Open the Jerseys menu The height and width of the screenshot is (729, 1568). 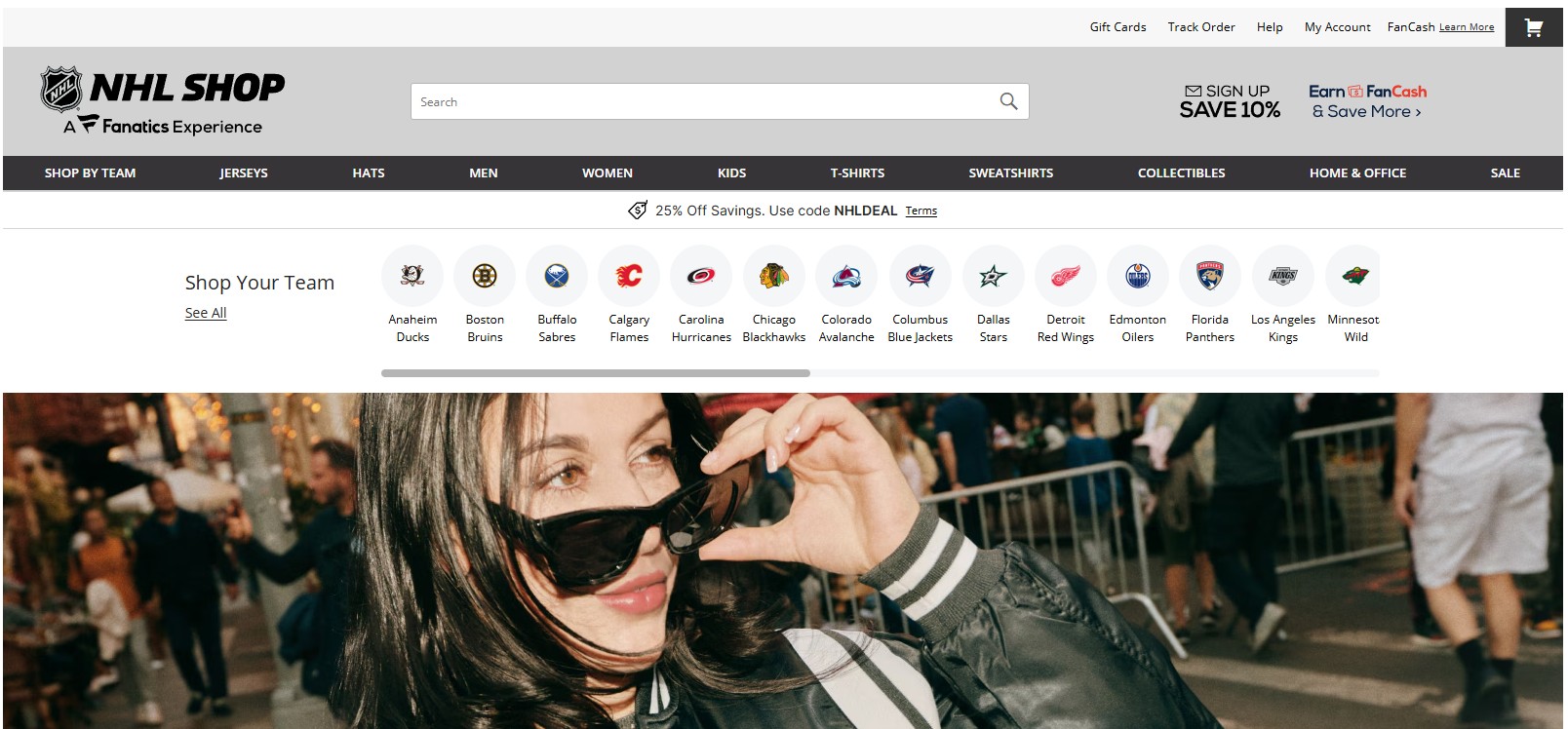(x=244, y=173)
